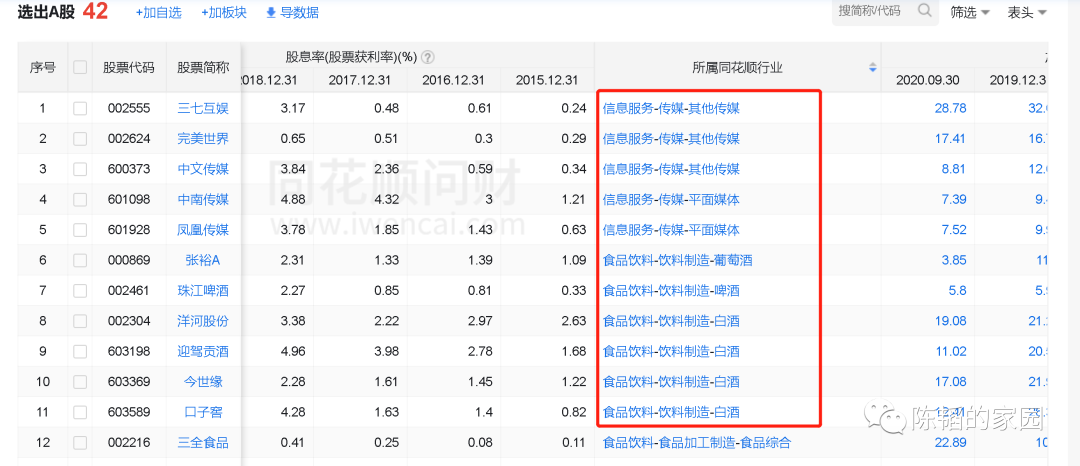
Task: Click the 2020.09.30 column header
Action: coord(927,80)
